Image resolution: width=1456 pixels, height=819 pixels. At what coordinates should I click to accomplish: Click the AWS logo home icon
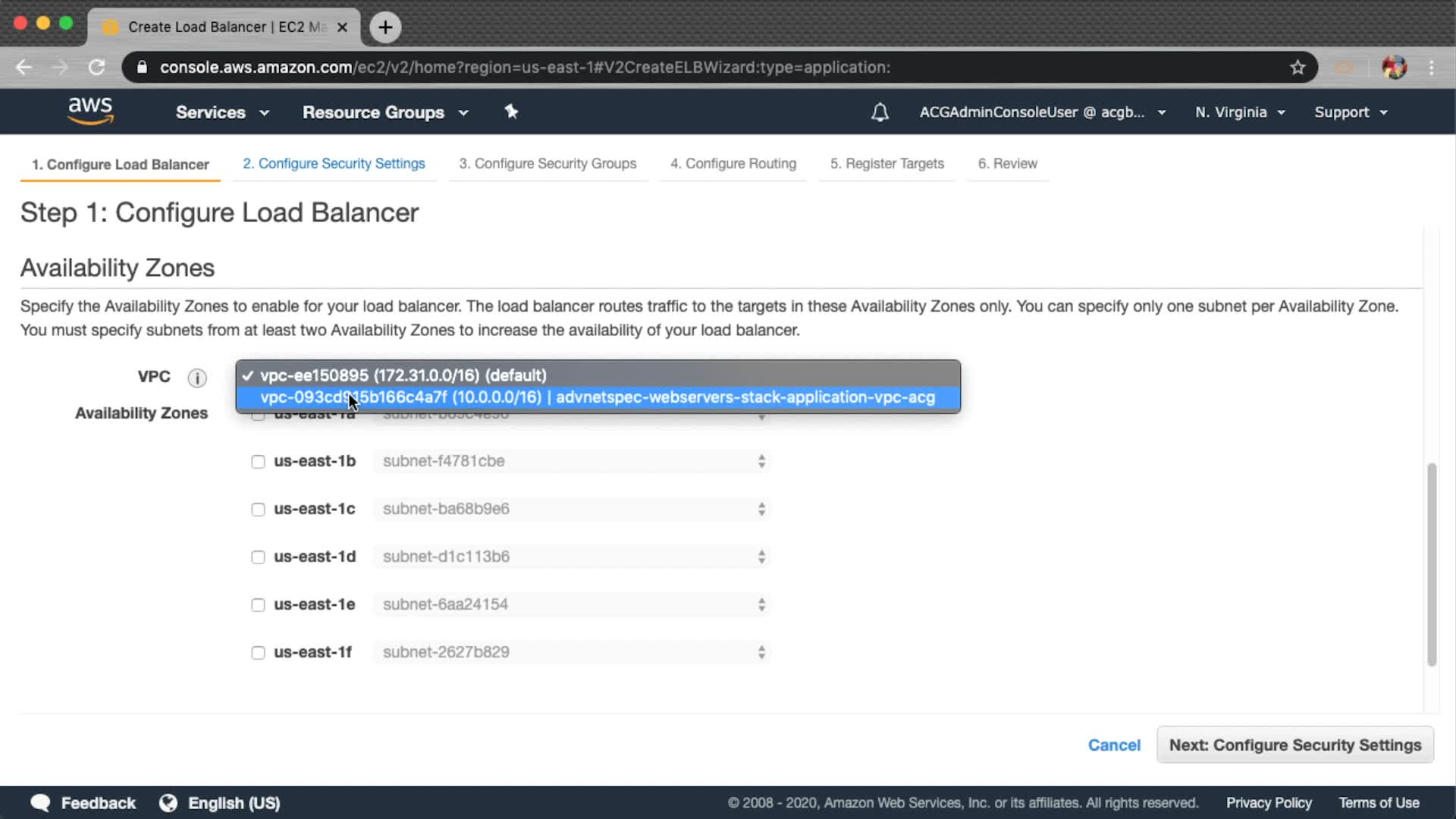click(x=90, y=111)
